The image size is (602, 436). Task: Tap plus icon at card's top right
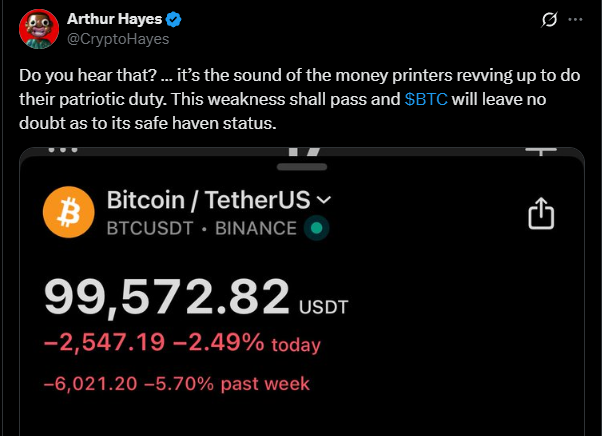click(541, 151)
